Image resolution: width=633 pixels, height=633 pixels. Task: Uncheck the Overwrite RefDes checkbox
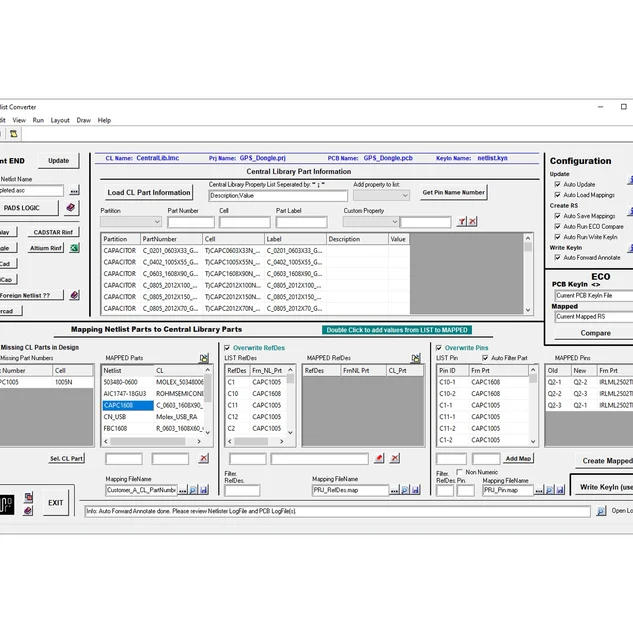click(227, 348)
